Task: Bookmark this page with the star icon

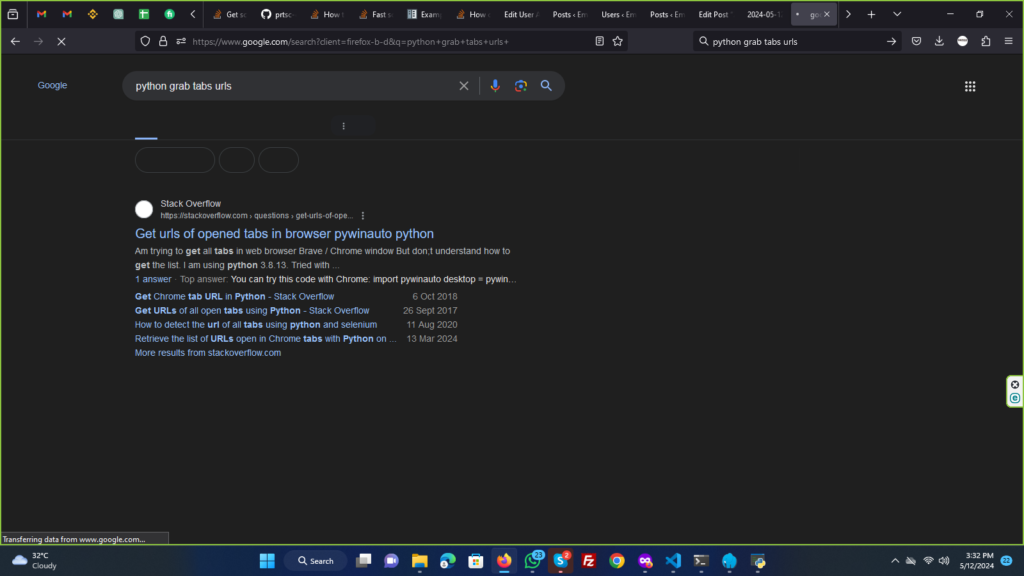Action: (618, 41)
